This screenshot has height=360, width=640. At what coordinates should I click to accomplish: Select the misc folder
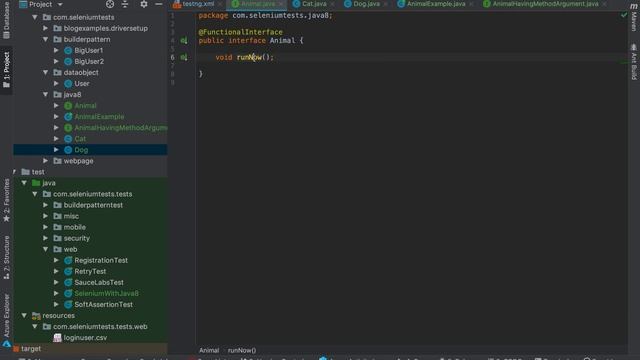tap(71, 216)
